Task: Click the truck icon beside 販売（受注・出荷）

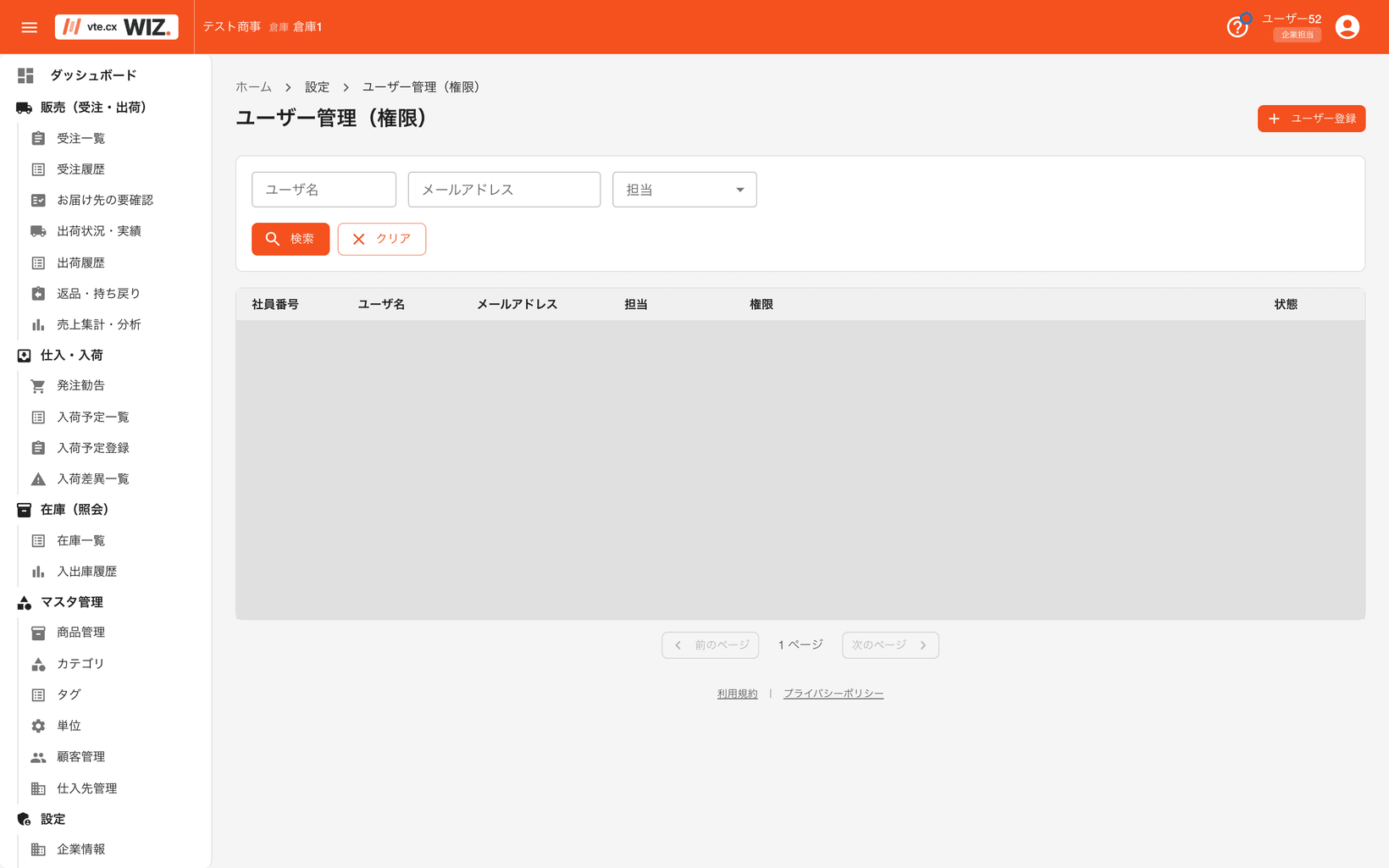Action: click(x=25, y=108)
